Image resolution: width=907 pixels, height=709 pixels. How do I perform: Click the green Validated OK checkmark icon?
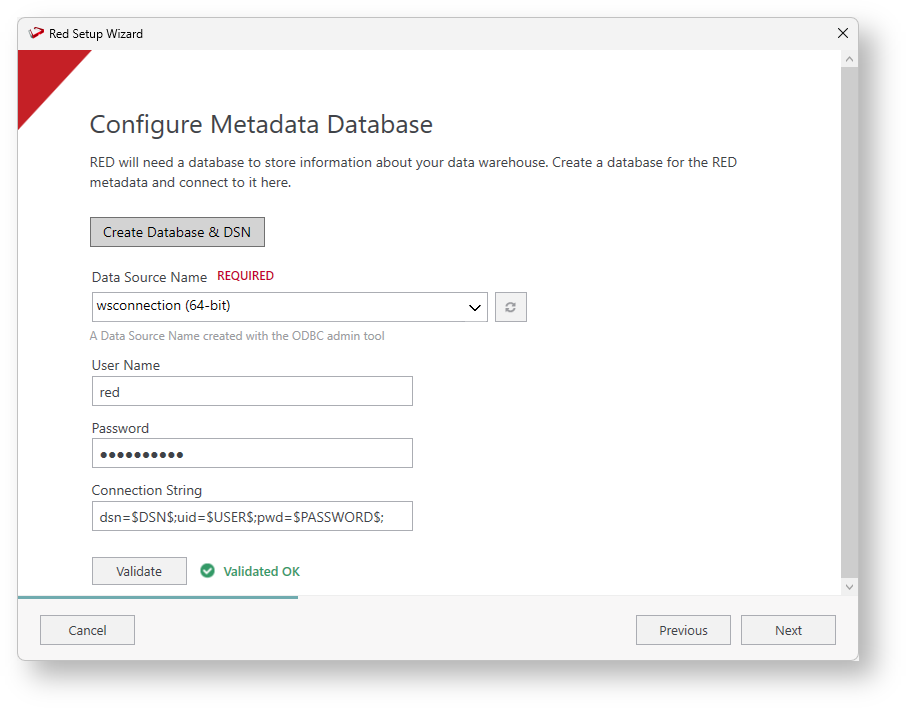(208, 571)
